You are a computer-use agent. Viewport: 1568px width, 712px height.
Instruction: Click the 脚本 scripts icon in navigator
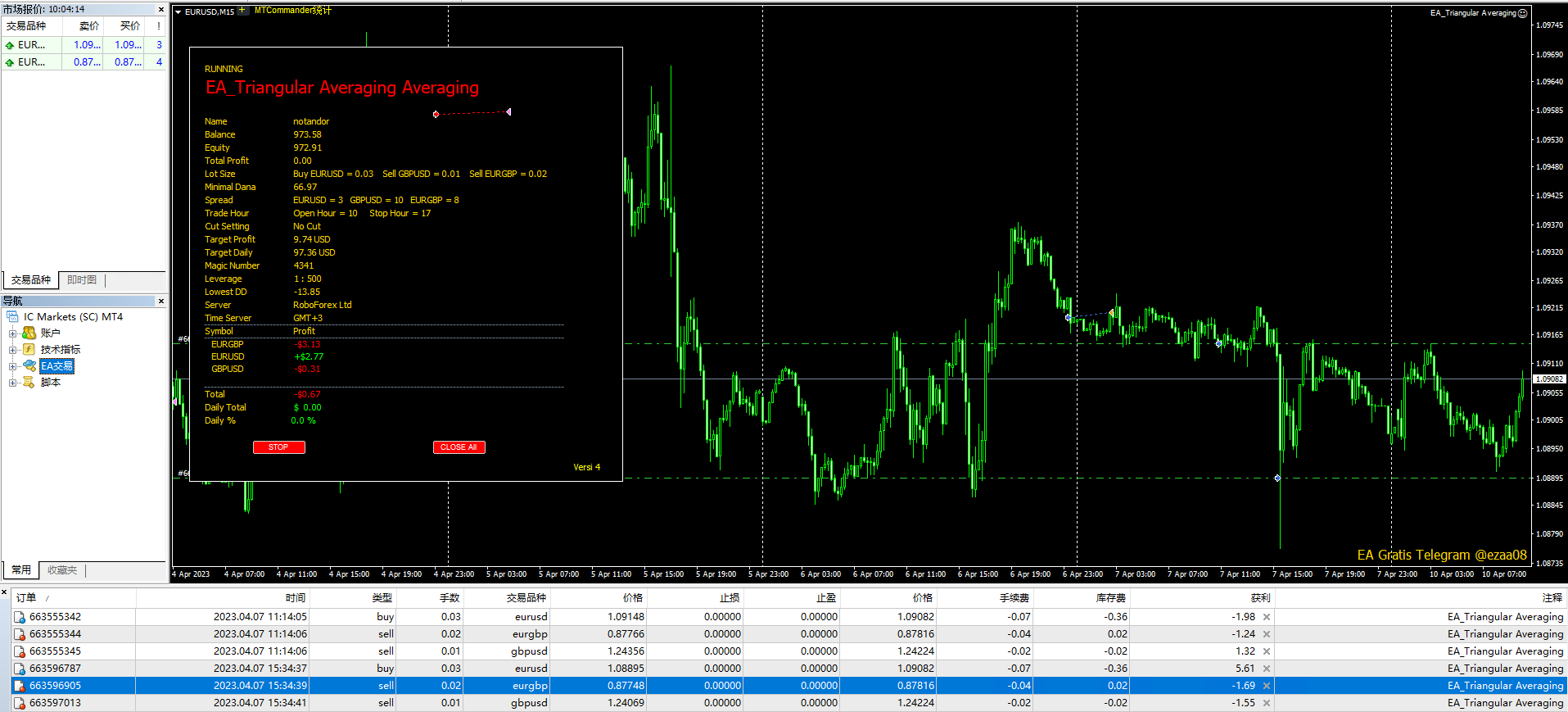point(29,383)
